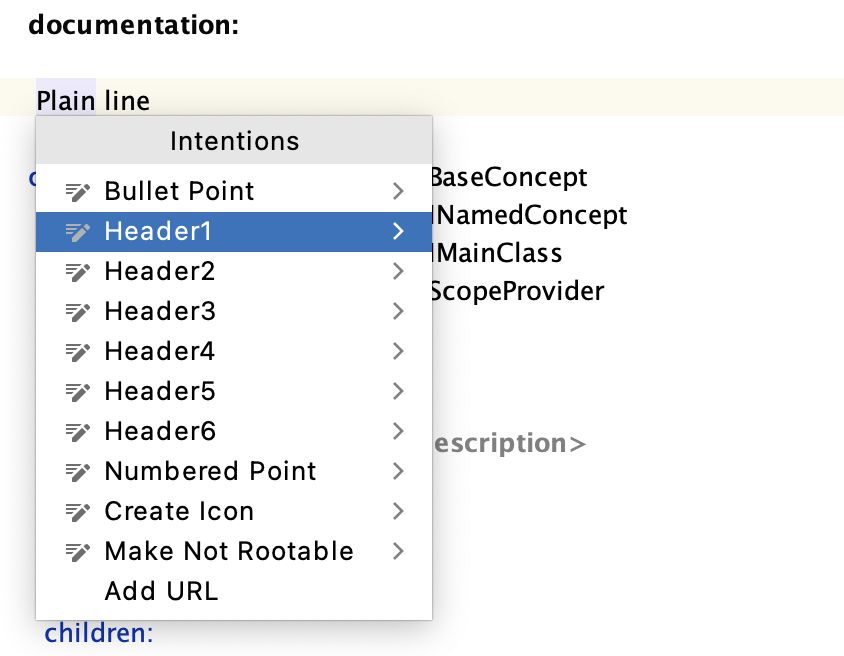Click the pencil icon beside Header1
This screenshot has height=656, width=844.
79,231
